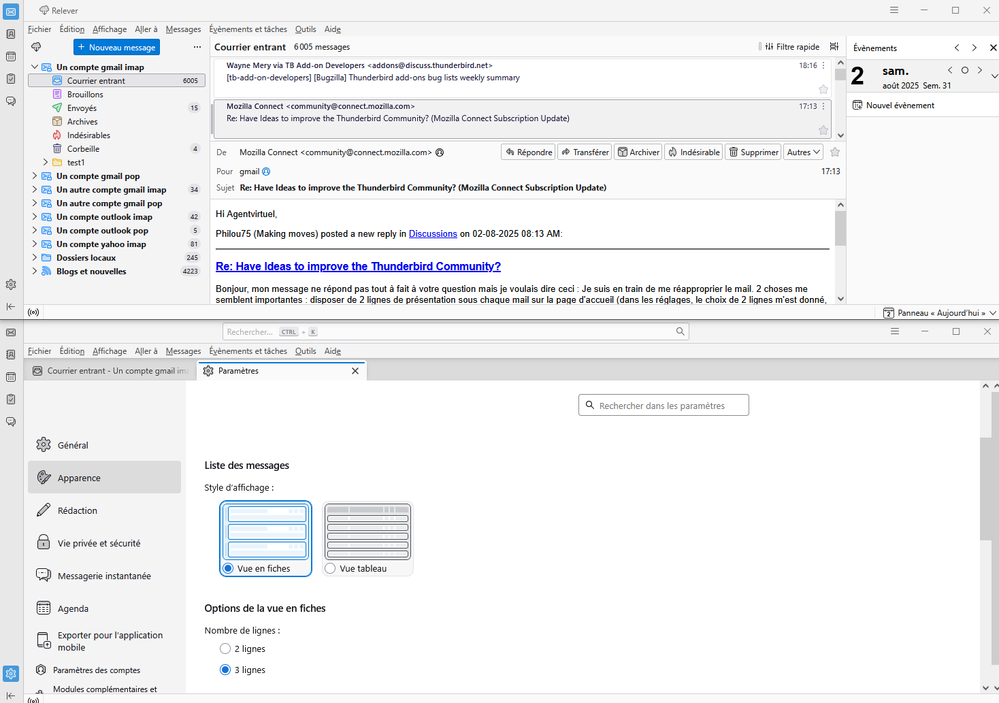Click the star icon beside the Autres button
999x703 pixels.
835,152
